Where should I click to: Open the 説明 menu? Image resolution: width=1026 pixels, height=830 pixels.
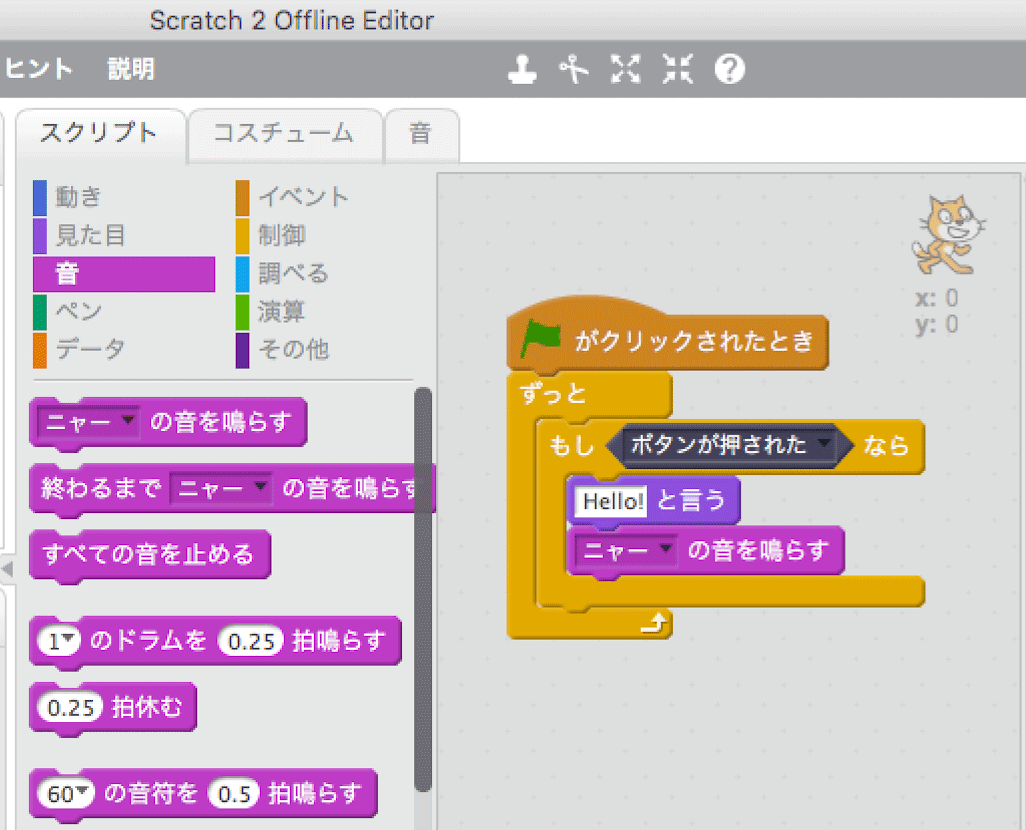(131, 69)
